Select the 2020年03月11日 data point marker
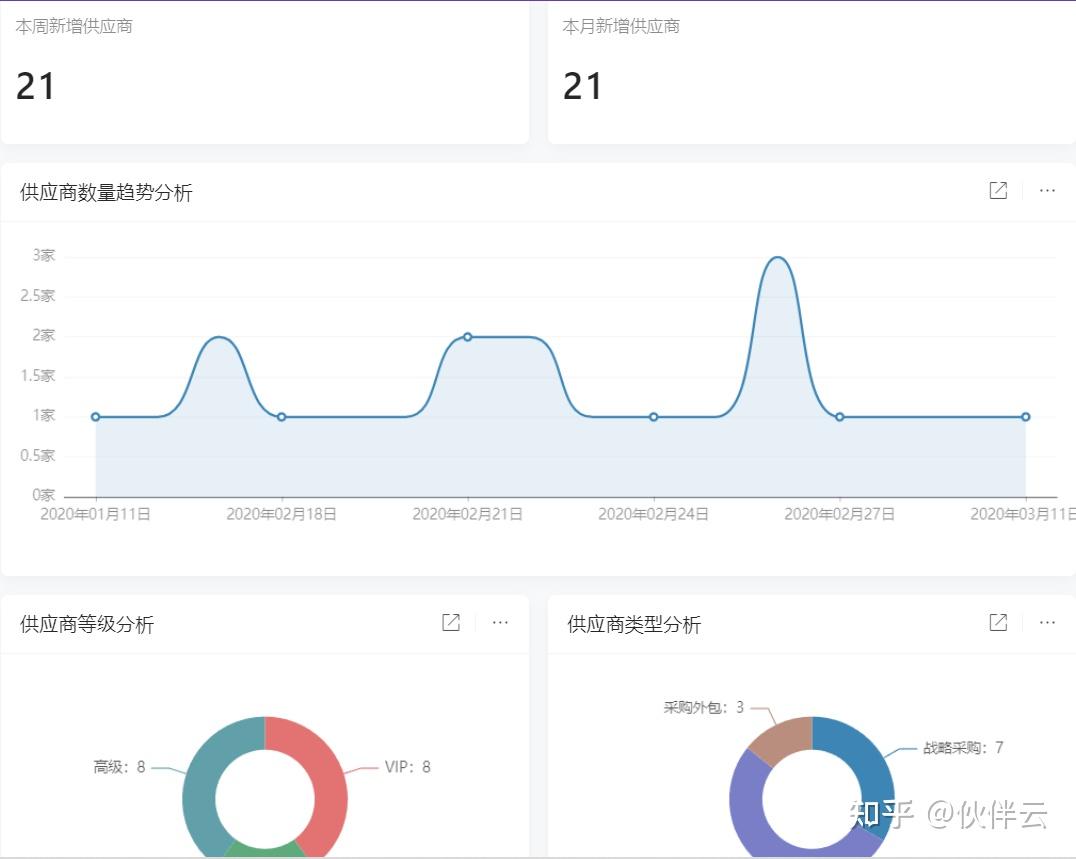 (x=1025, y=416)
